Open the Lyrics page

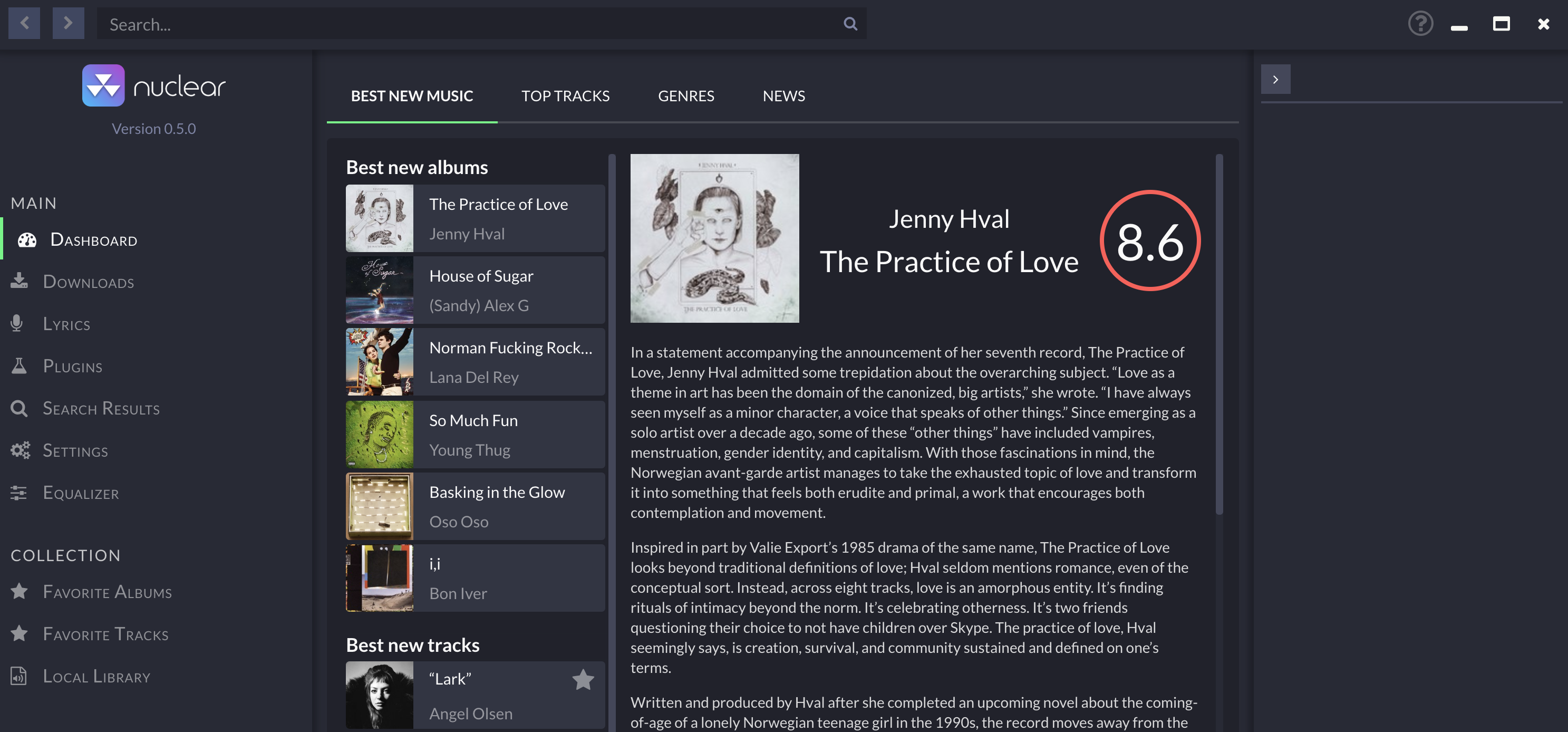(x=66, y=324)
